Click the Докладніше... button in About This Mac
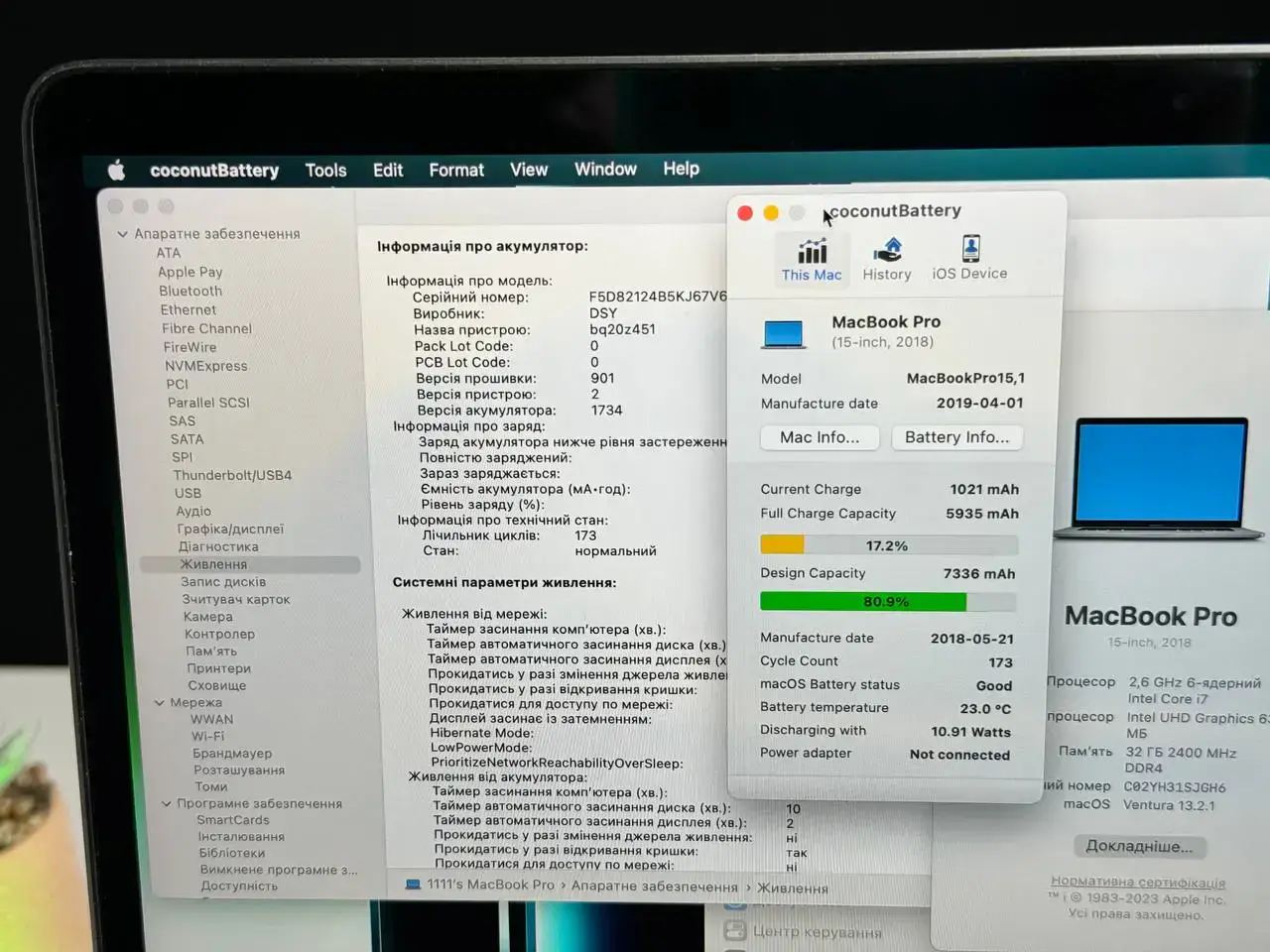1270x952 pixels. [x=1140, y=846]
